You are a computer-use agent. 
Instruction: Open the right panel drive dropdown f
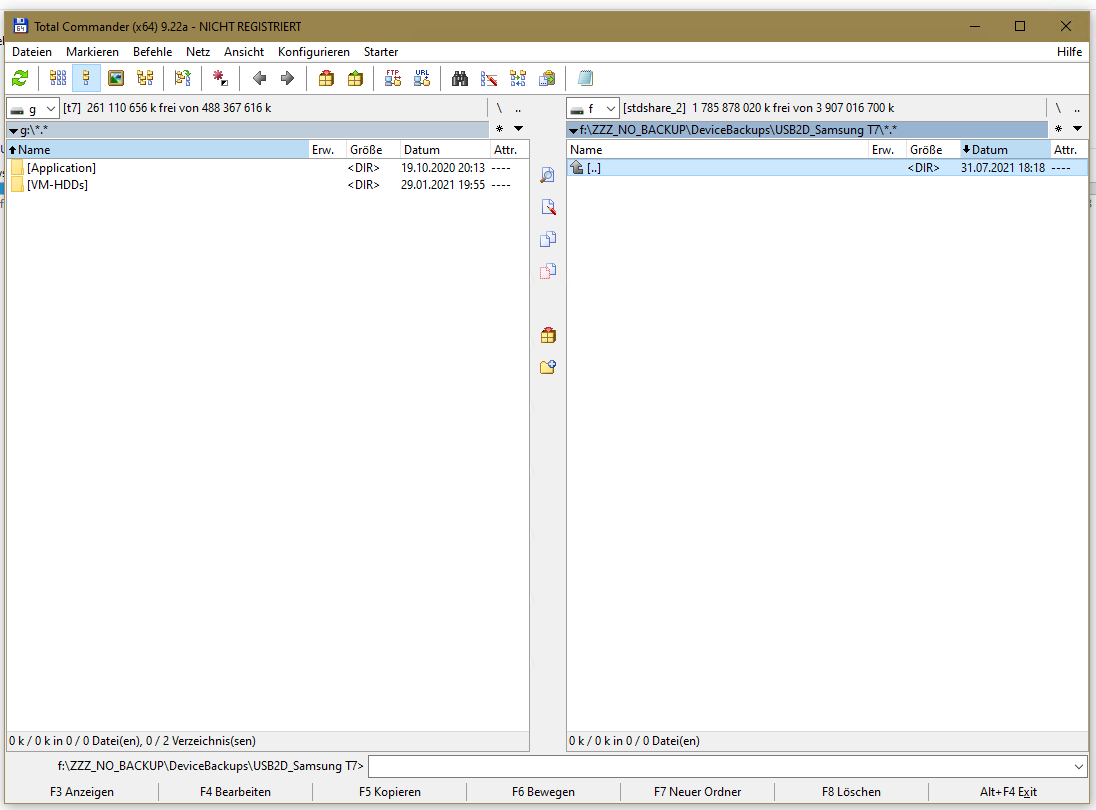(x=593, y=108)
